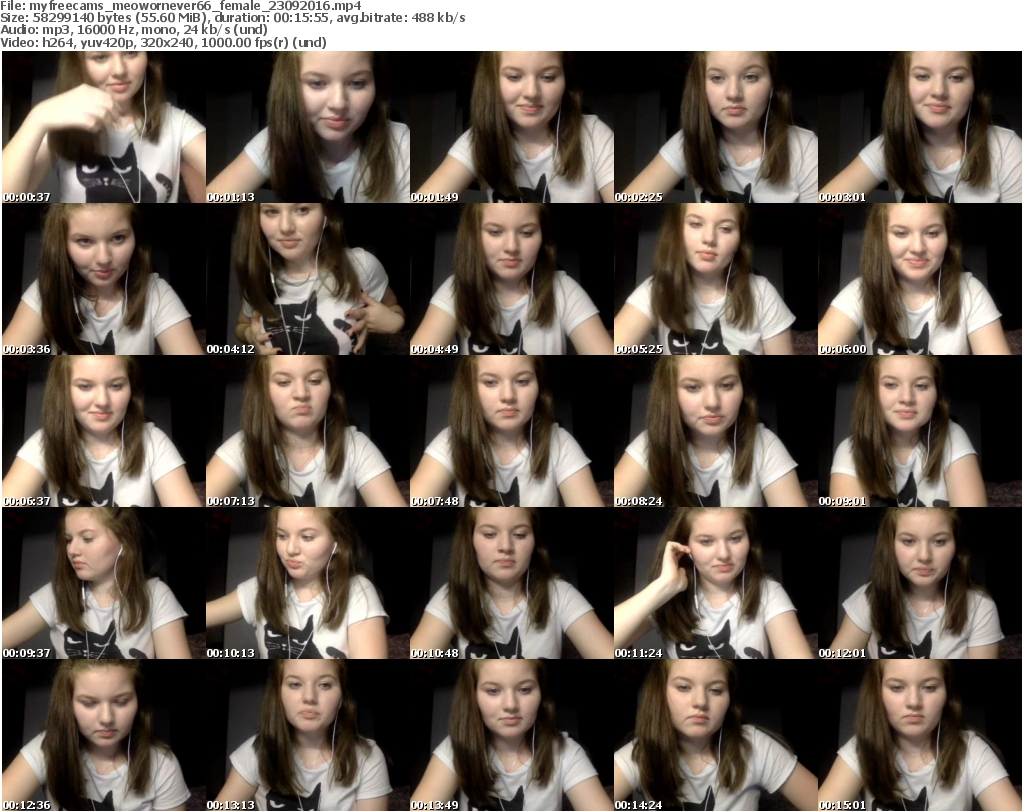Open the thumbnail at 00:09:37
This screenshot has height=811, width=1024.
pyautogui.click(x=104, y=583)
